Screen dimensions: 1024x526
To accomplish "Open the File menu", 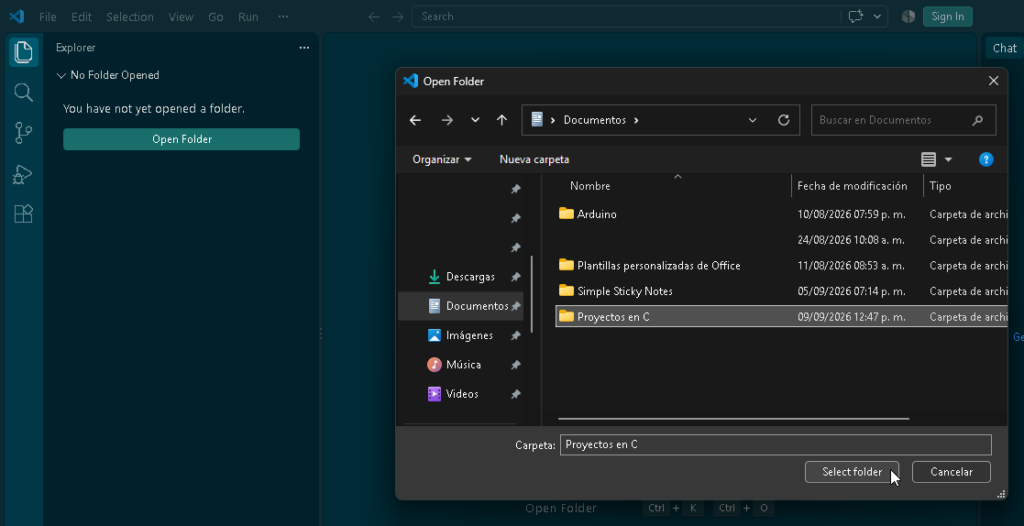I will tap(48, 17).
